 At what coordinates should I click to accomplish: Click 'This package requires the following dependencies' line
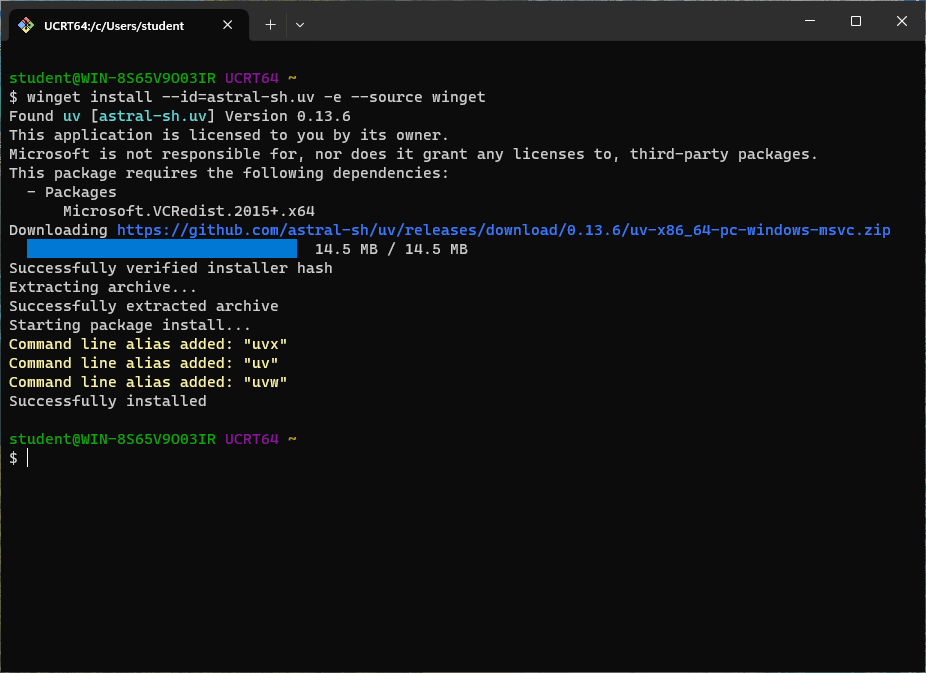tap(229, 173)
